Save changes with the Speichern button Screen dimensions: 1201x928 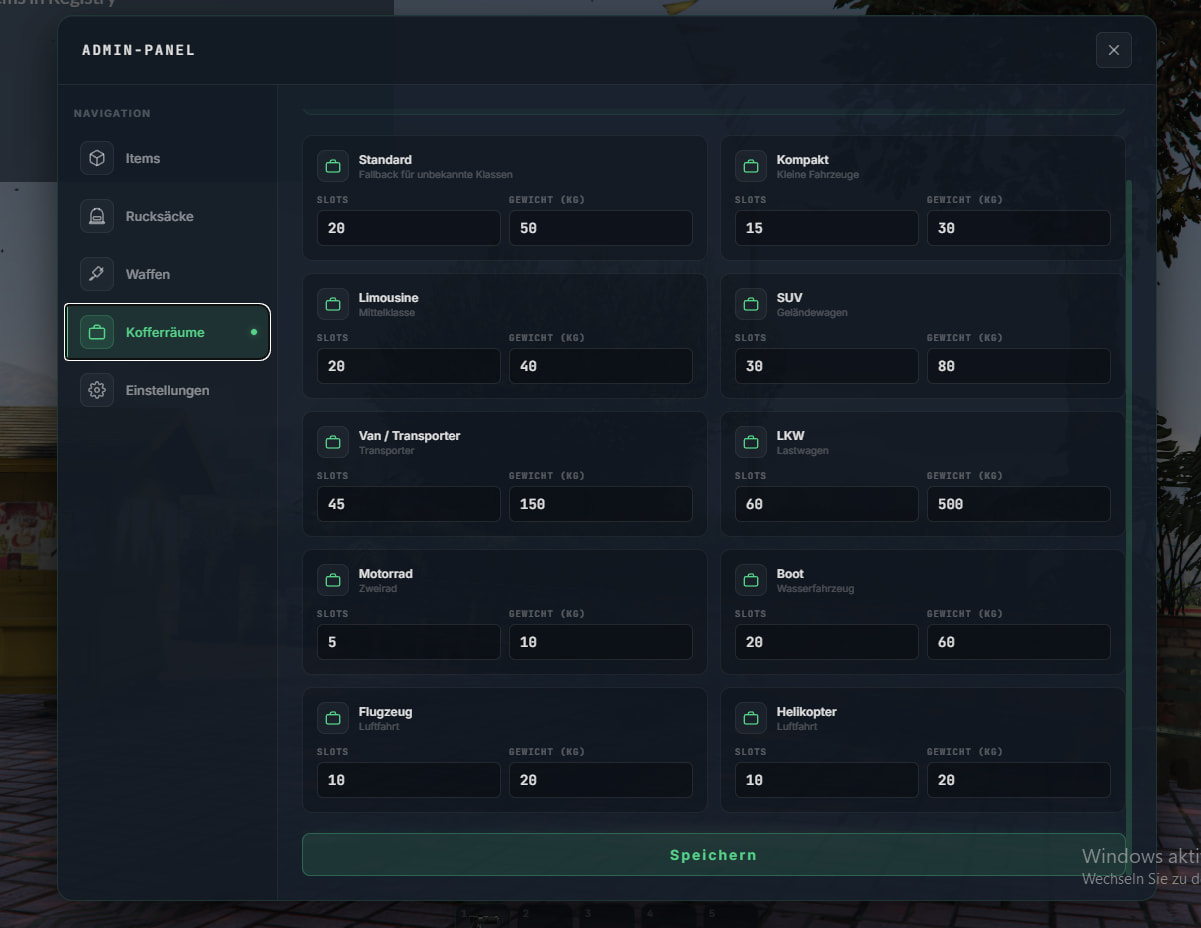click(713, 855)
